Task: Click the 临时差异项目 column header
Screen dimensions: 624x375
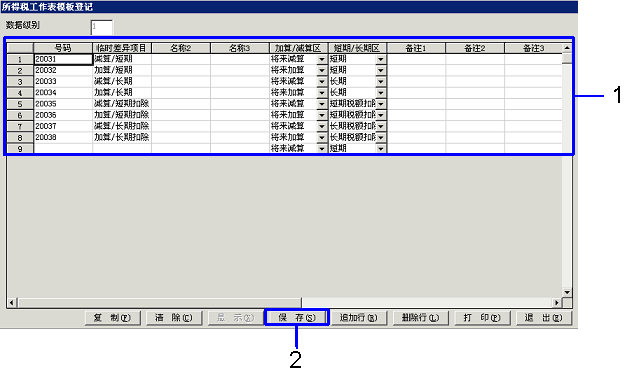Action: (122, 48)
